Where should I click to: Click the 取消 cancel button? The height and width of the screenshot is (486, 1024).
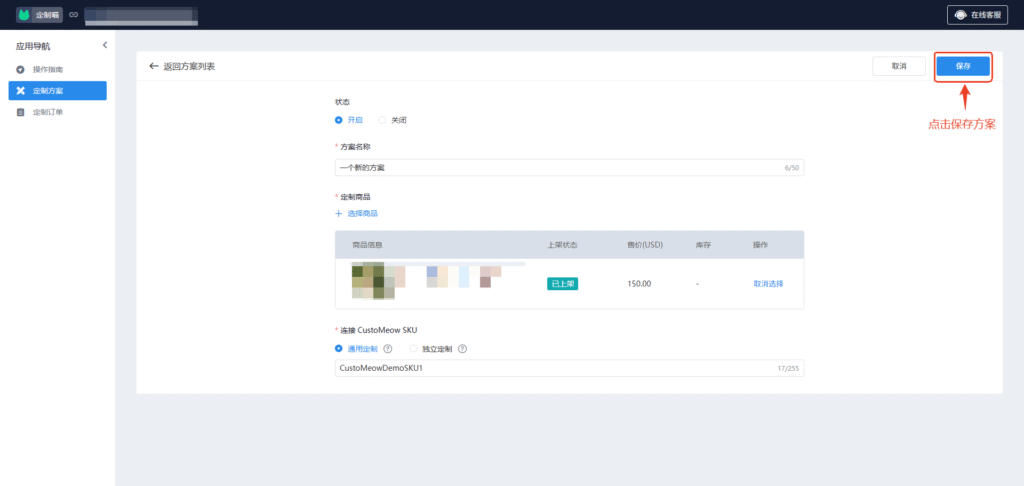pyautogui.click(x=899, y=66)
